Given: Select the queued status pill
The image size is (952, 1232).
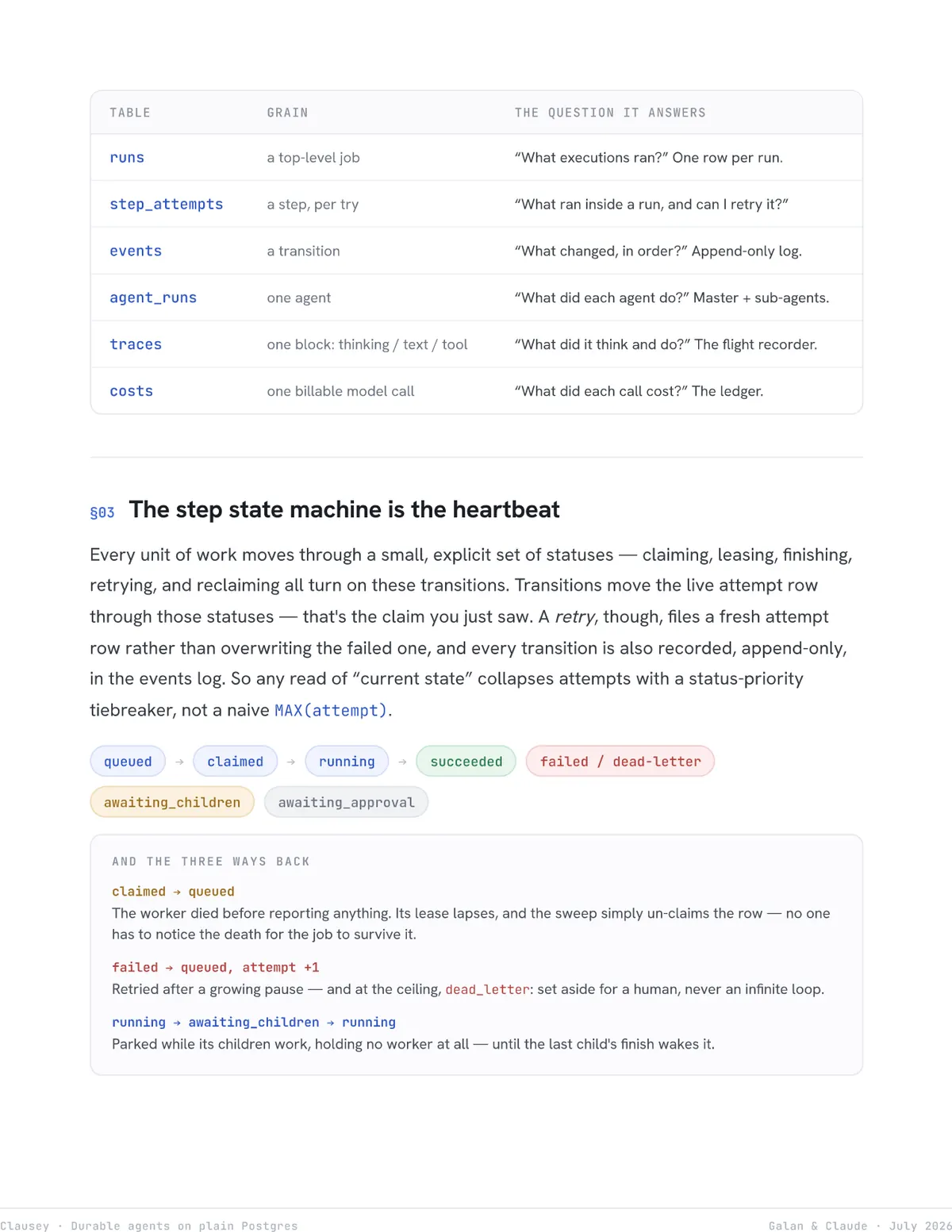Looking at the screenshot, I should click(128, 762).
